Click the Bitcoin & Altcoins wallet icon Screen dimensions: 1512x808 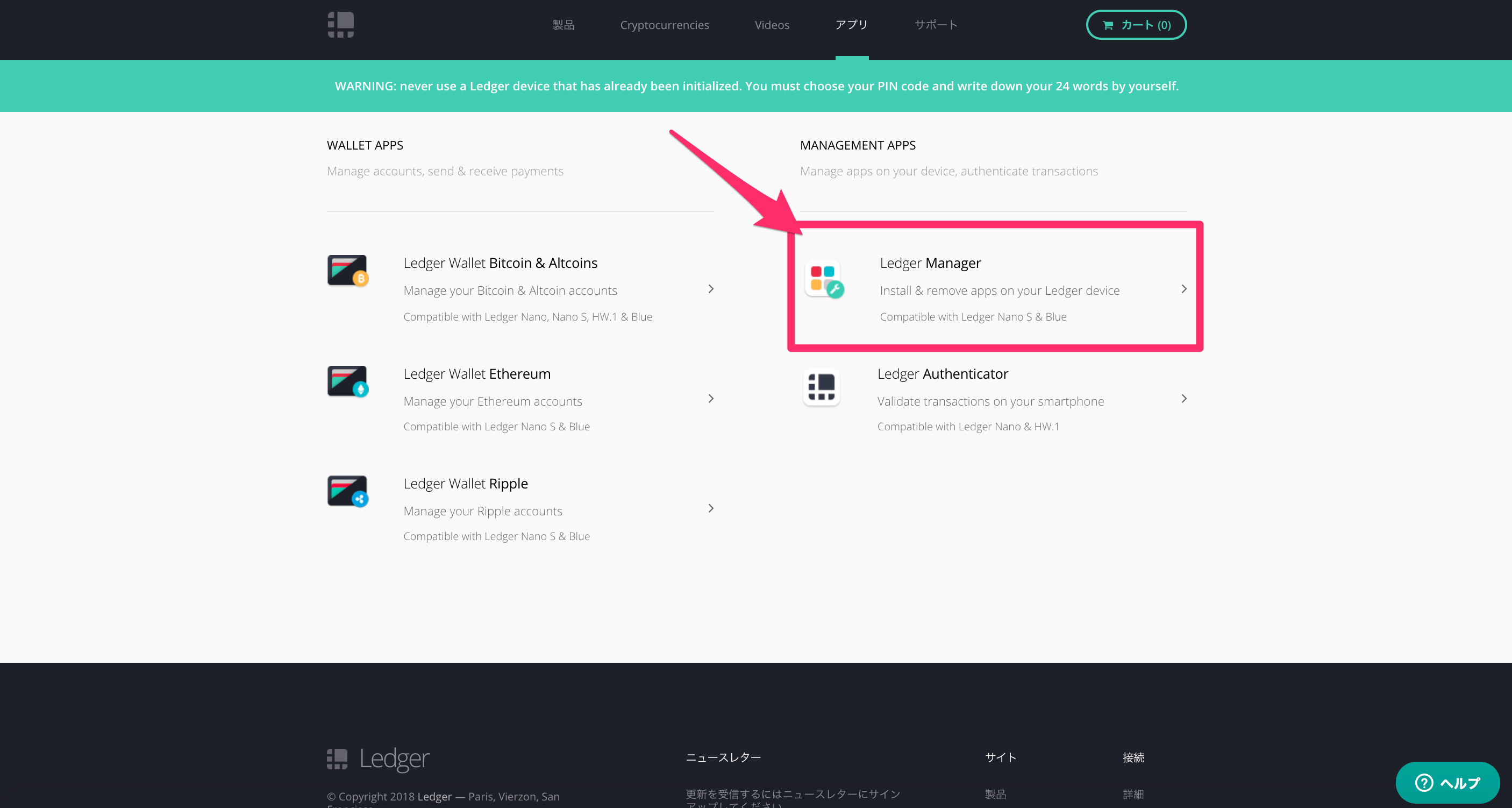pos(347,271)
